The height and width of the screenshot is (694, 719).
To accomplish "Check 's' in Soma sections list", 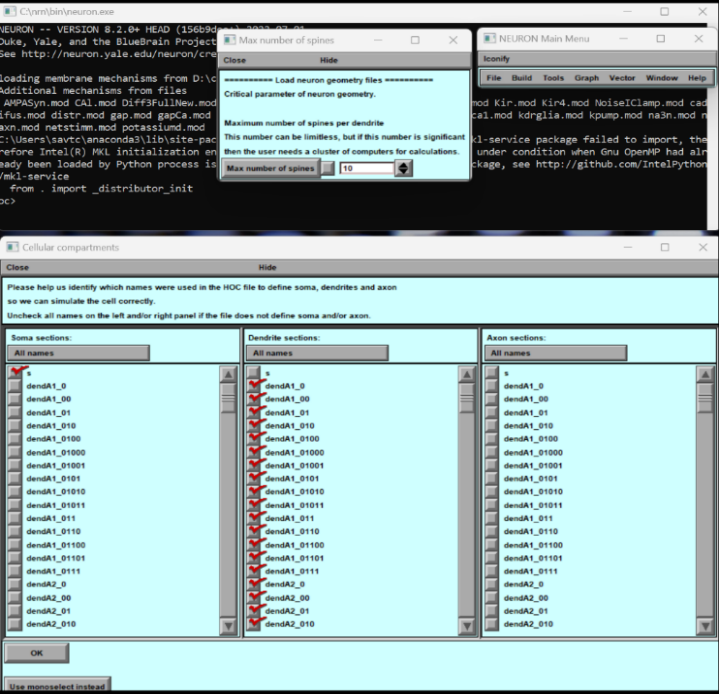I will coord(16,372).
